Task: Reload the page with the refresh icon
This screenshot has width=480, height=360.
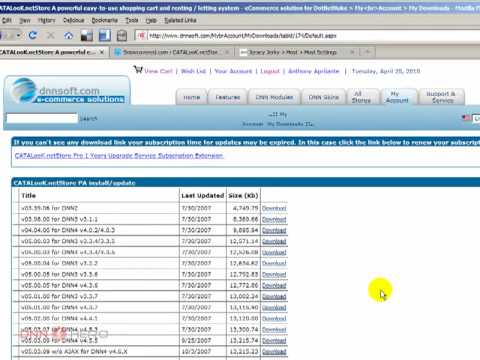Action: (x=33, y=35)
